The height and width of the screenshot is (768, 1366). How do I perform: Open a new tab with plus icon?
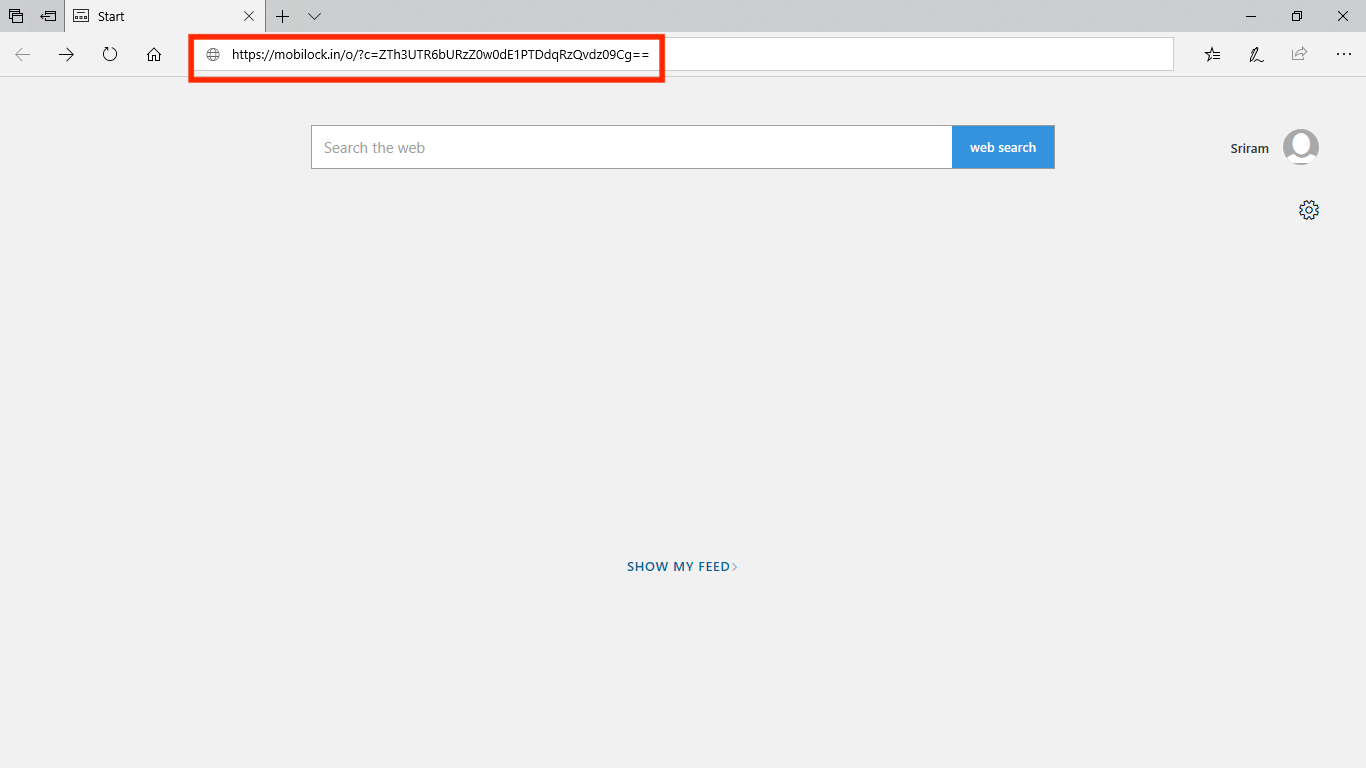pos(283,16)
